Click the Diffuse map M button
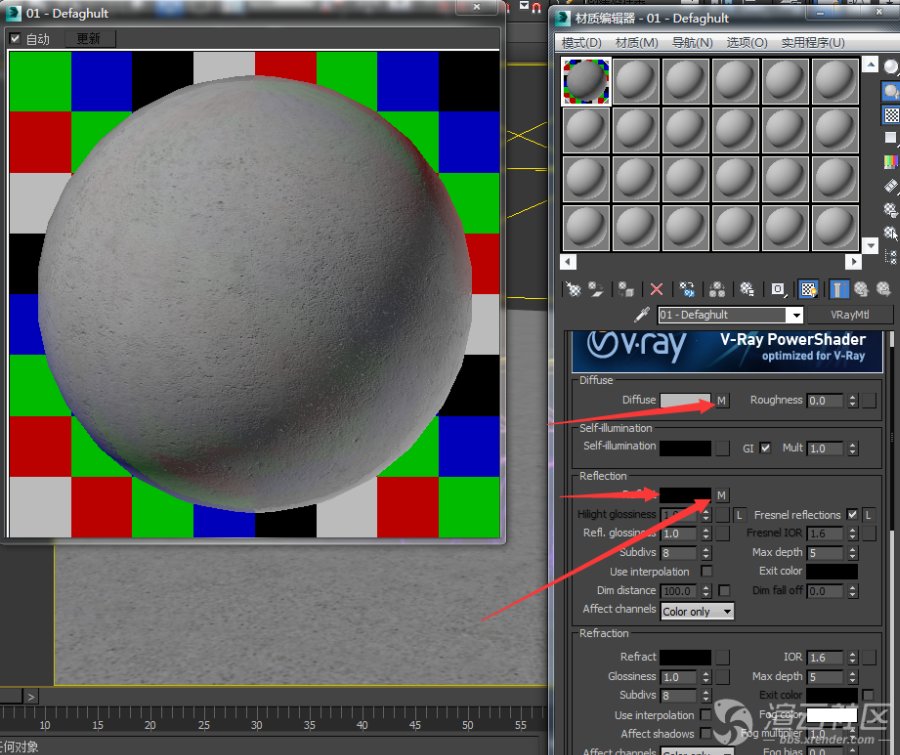This screenshot has width=900, height=755. [722, 400]
